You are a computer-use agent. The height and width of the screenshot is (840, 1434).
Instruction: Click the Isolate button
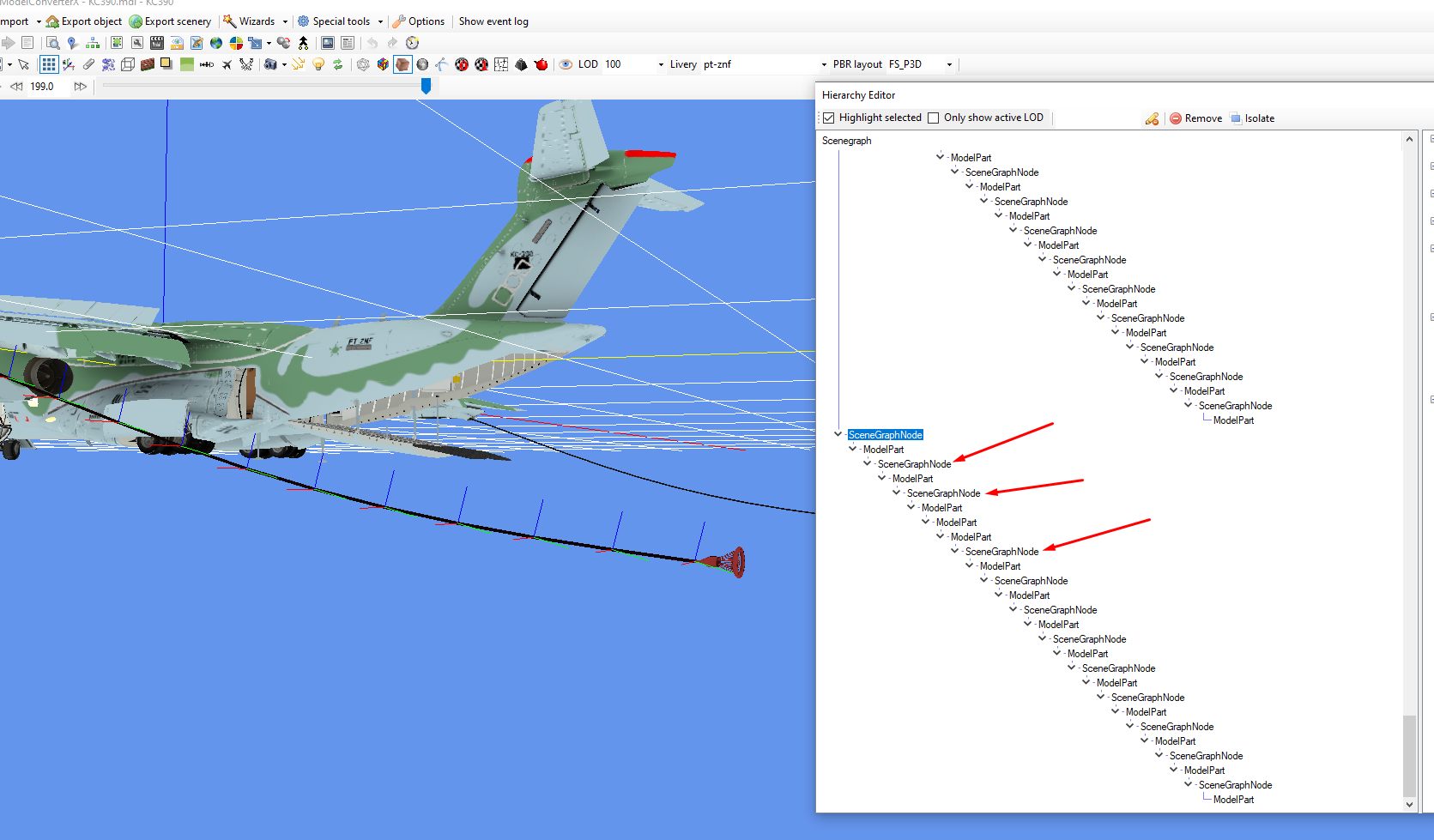click(1252, 118)
